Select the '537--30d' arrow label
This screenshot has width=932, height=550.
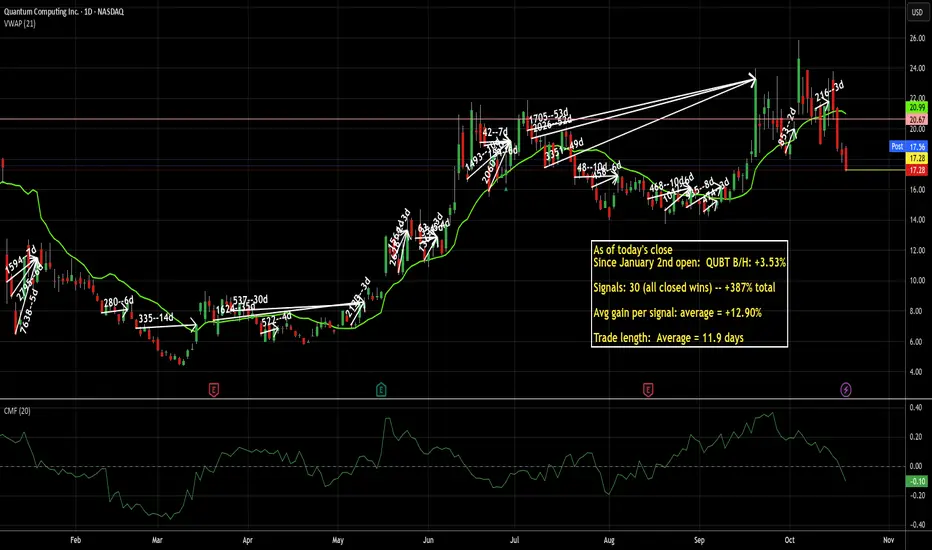250,300
